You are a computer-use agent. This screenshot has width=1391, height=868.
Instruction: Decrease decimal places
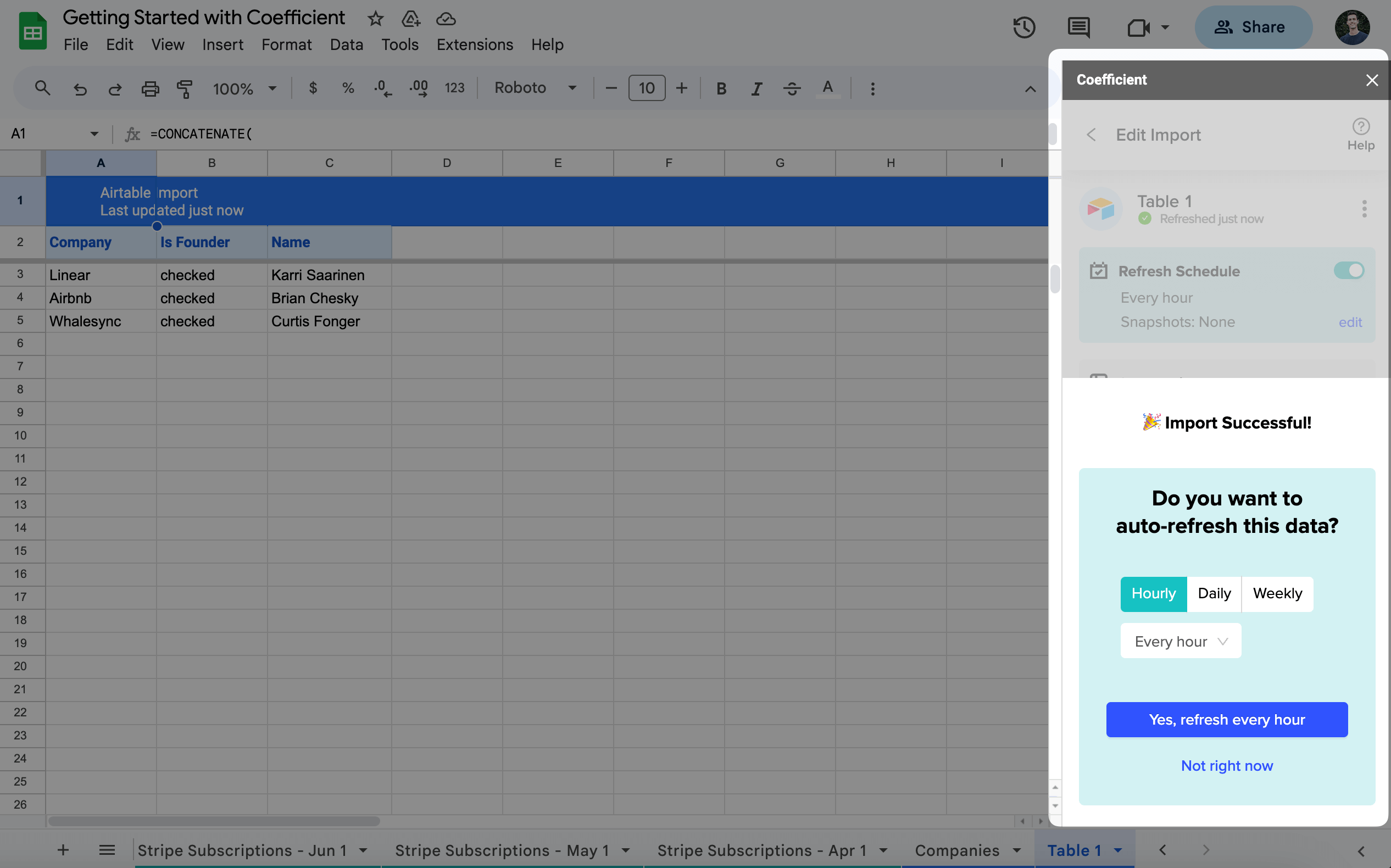click(383, 88)
